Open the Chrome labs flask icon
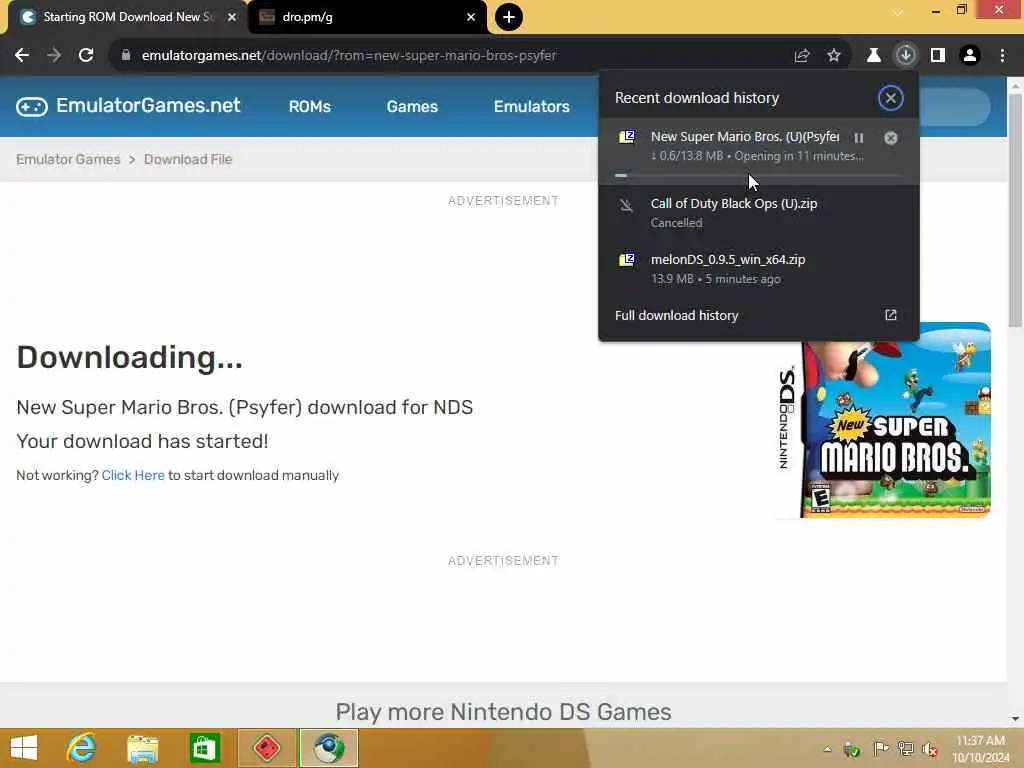The image size is (1024, 768). [x=873, y=56]
